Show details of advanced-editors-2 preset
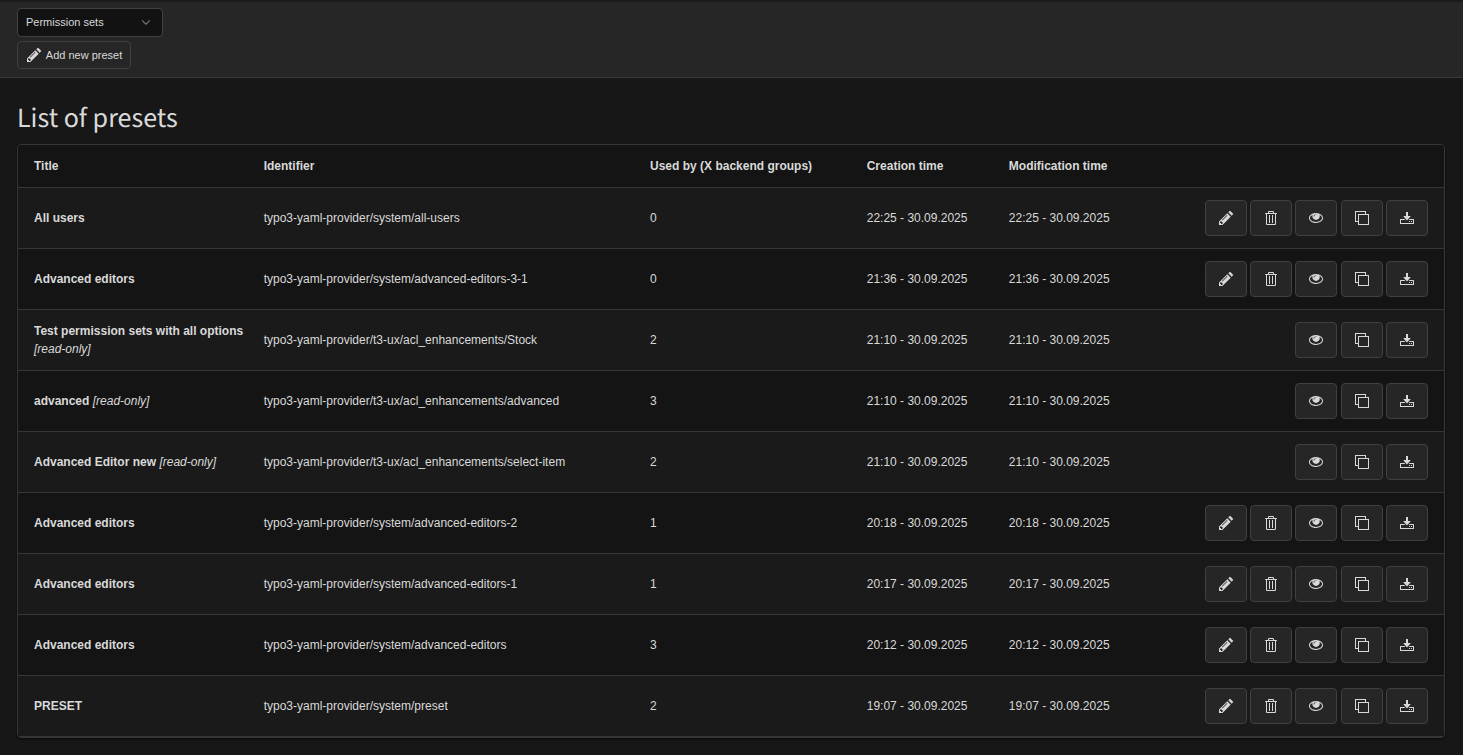The height and width of the screenshot is (755, 1463). (x=1315, y=523)
